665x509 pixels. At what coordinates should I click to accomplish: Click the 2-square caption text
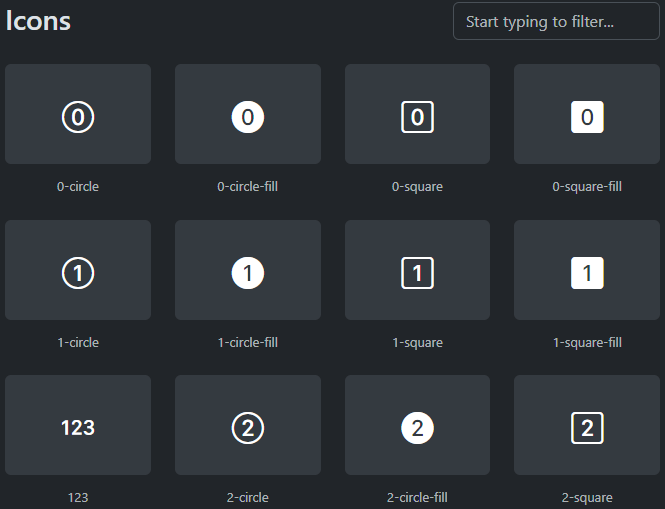pos(587,497)
